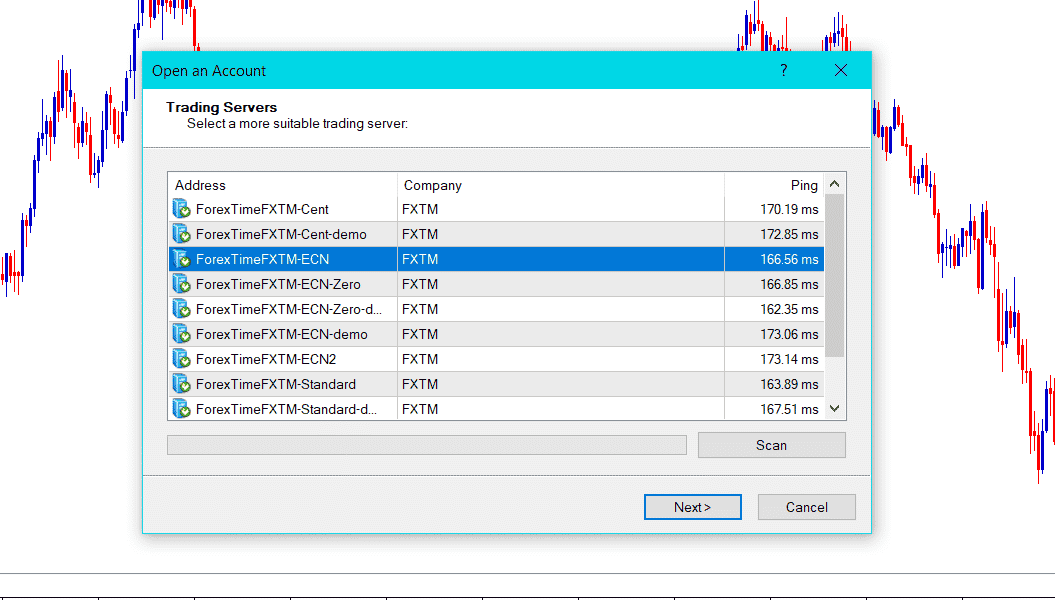Cancel the account opening dialog
The image size is (1055, 600).
click(x=807, y=507)
